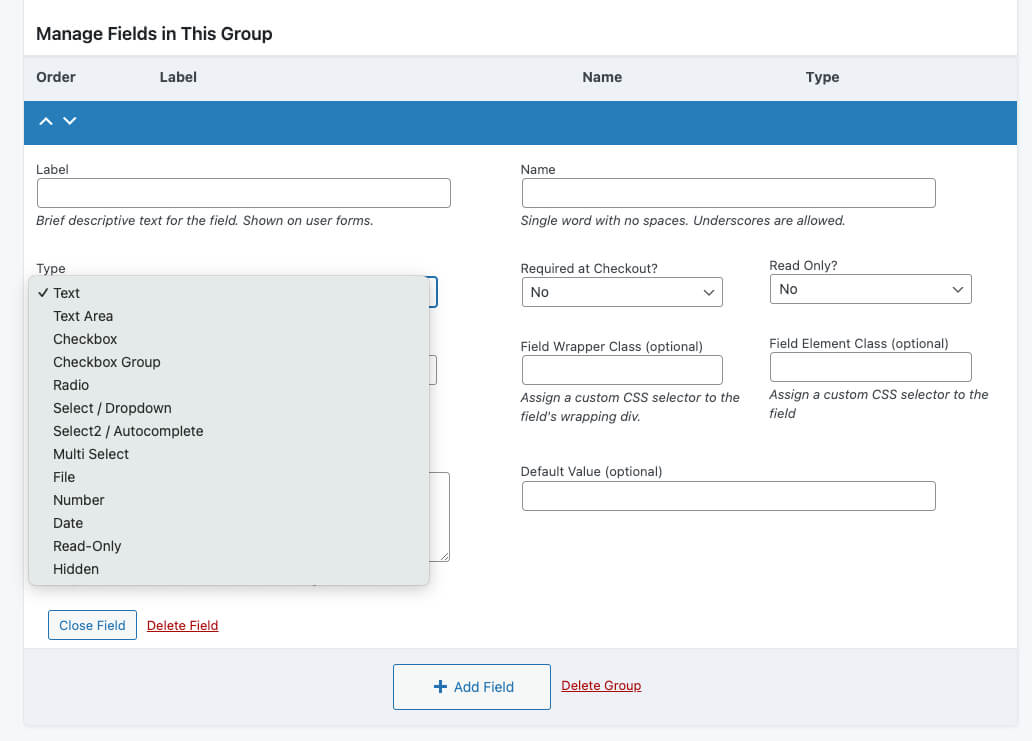Open Required at Checkout dropdown
This screenshot has width=1032, height=741.
[x=622, y=292]
